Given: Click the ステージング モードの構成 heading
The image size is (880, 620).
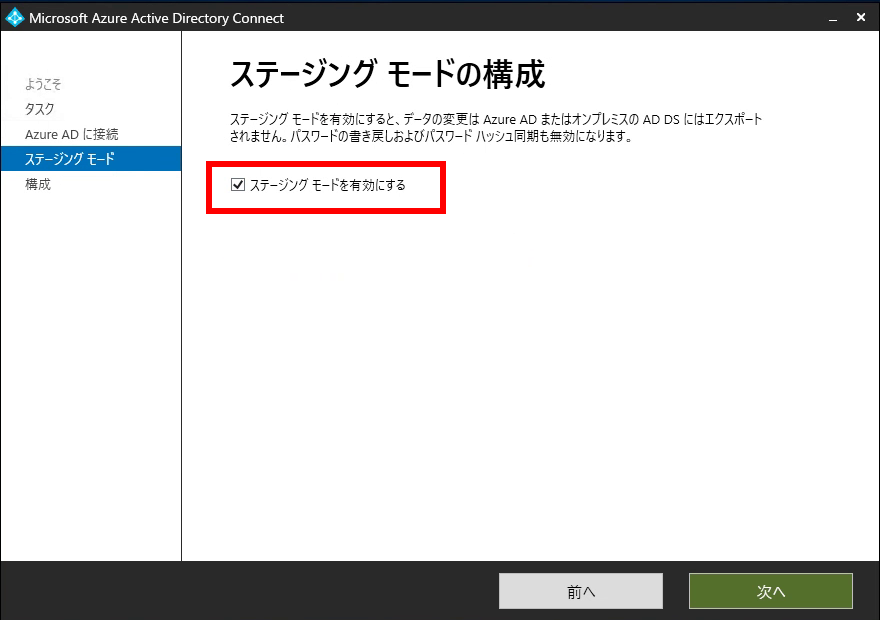Looking at the screenshot, I should pos(387,74).
